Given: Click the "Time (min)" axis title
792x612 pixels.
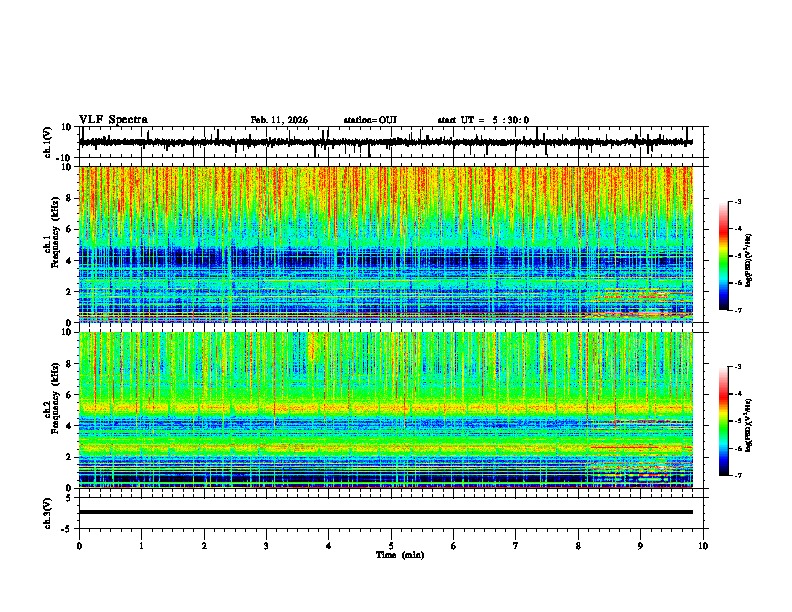Looking at the screenshot, I should click(x=400, y=555).
